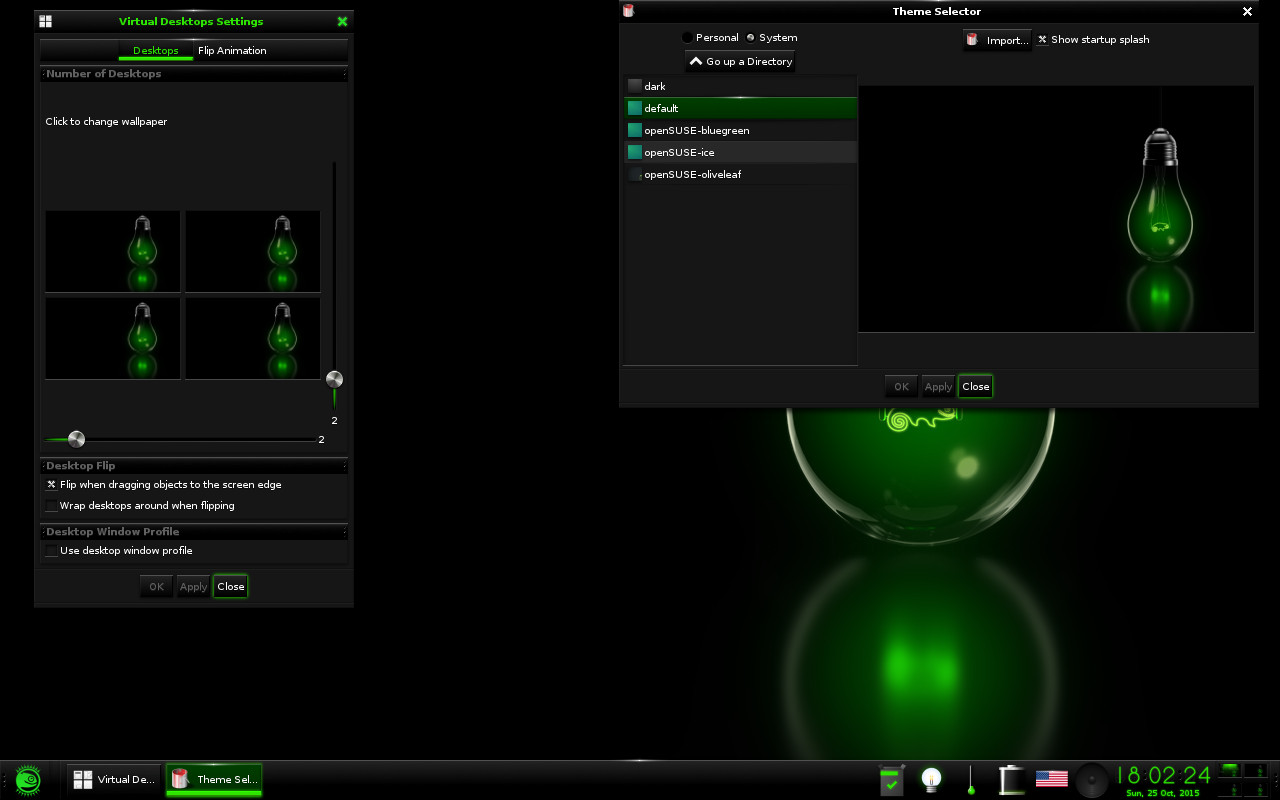The height and width of the screenshot is (800, 1280).
Task: Close the Theme Selector with Close button
Action: pos(975,387)
